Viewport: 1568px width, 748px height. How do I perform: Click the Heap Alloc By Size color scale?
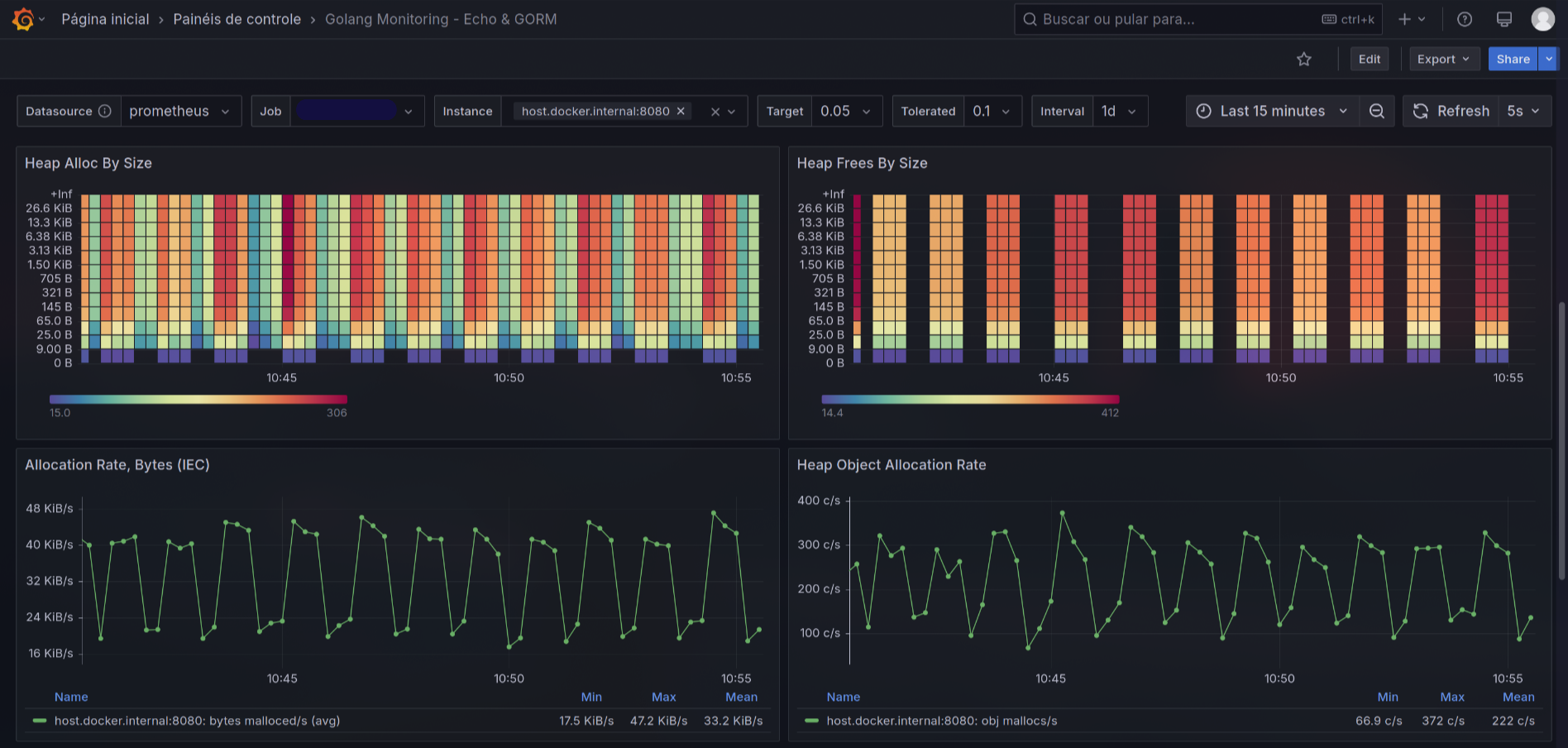point(198,400)
